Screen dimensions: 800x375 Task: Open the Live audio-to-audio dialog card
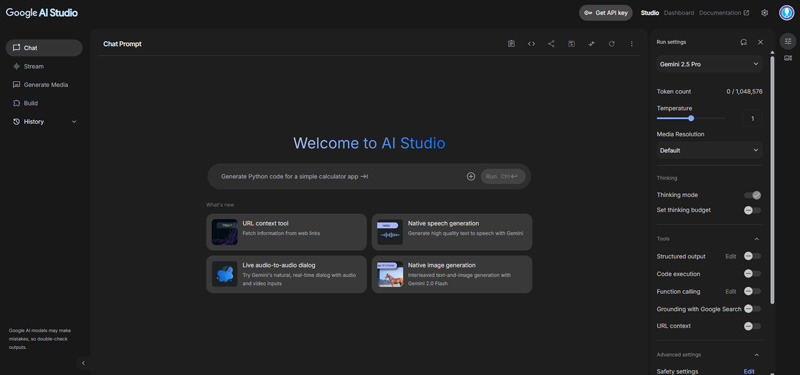tap(286, 274)
